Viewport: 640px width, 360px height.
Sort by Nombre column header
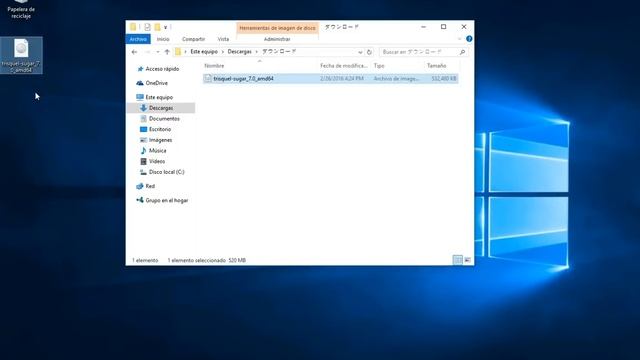[x=214, y=66]
